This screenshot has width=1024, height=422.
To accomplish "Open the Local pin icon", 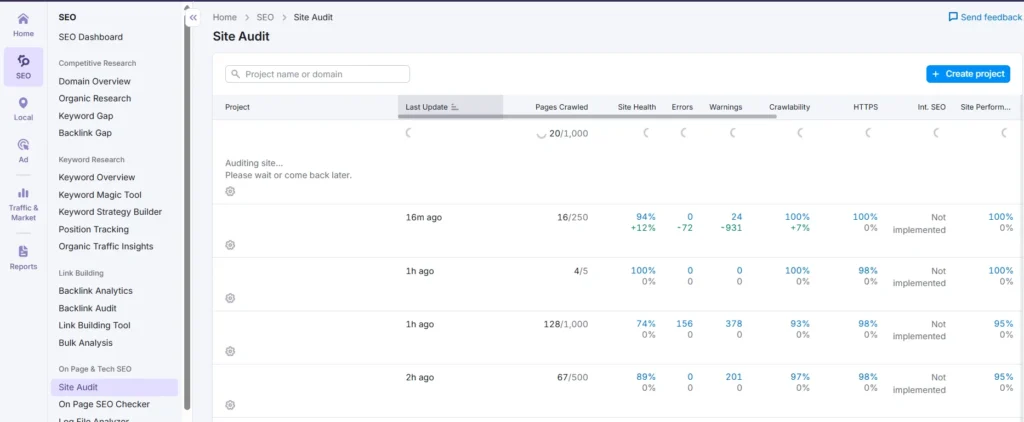I will click(x=24, y=103).
